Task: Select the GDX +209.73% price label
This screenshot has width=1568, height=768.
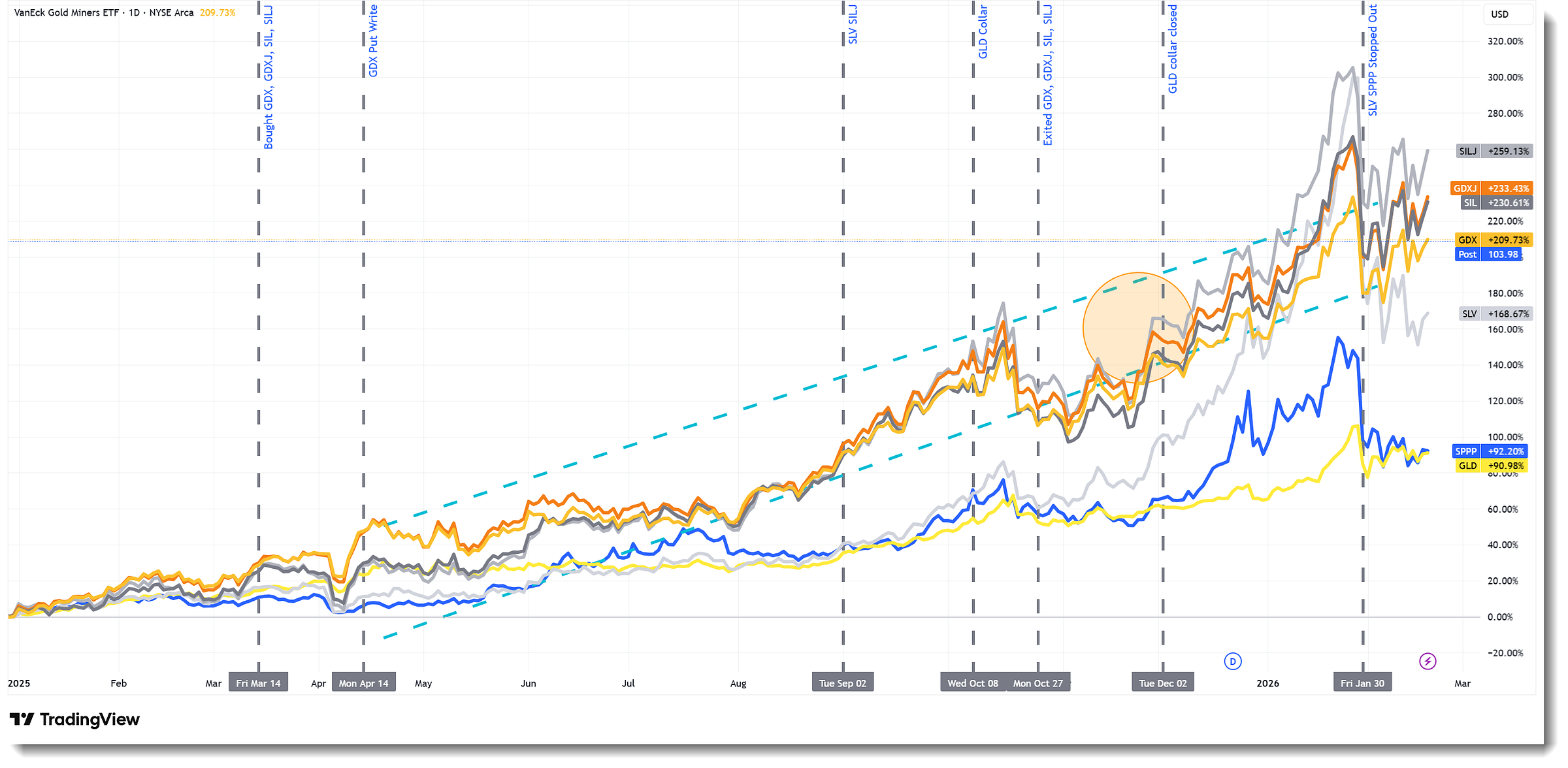Action: click(x=1494, y=240)
